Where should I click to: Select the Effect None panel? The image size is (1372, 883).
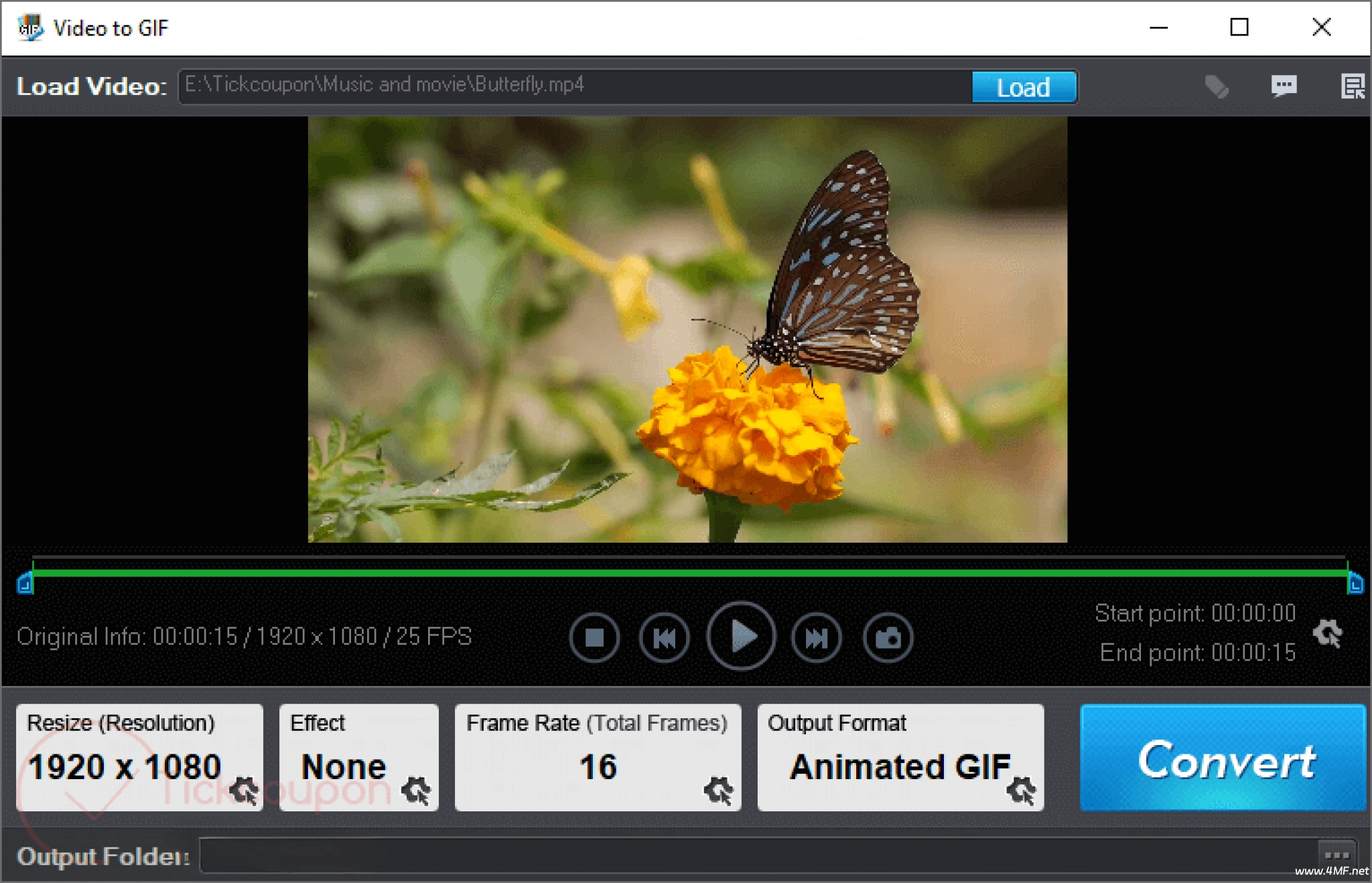[344, 767]
